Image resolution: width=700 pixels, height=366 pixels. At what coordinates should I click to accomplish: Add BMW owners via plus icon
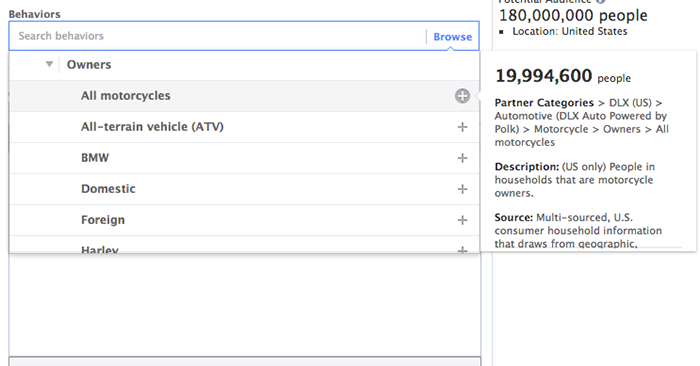coord(462,158)
